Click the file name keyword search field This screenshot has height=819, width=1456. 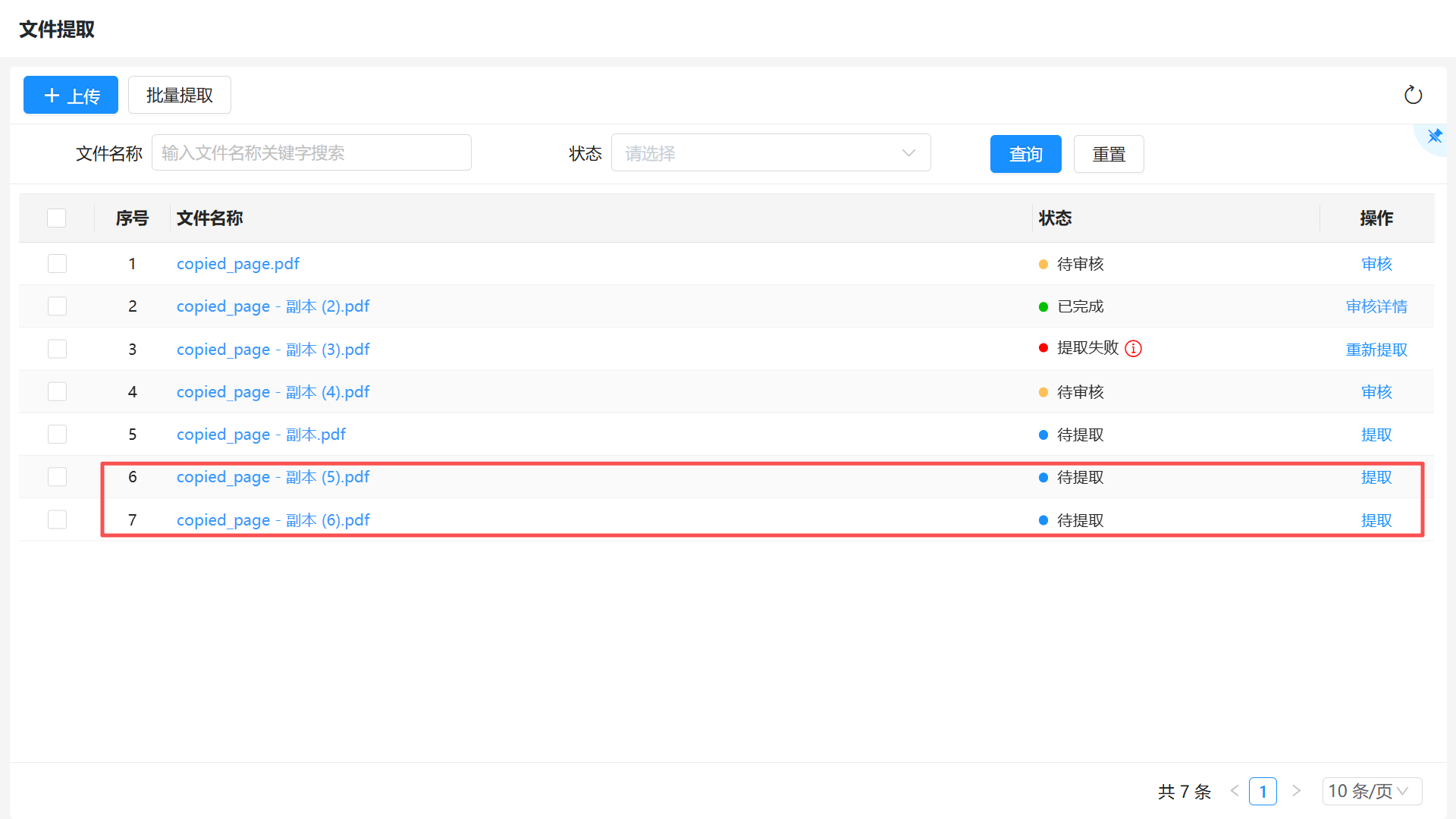[311, 153]
